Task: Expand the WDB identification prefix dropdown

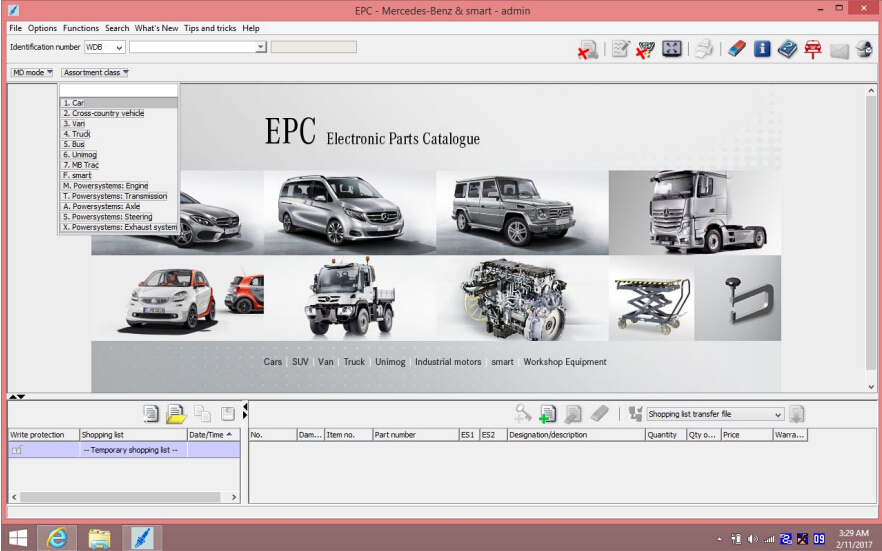Action: (x=119, y=47)
